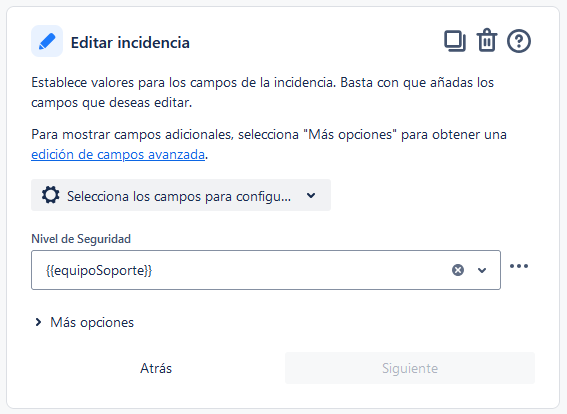
Task: Click the Siguiente button
Action: 410,368
